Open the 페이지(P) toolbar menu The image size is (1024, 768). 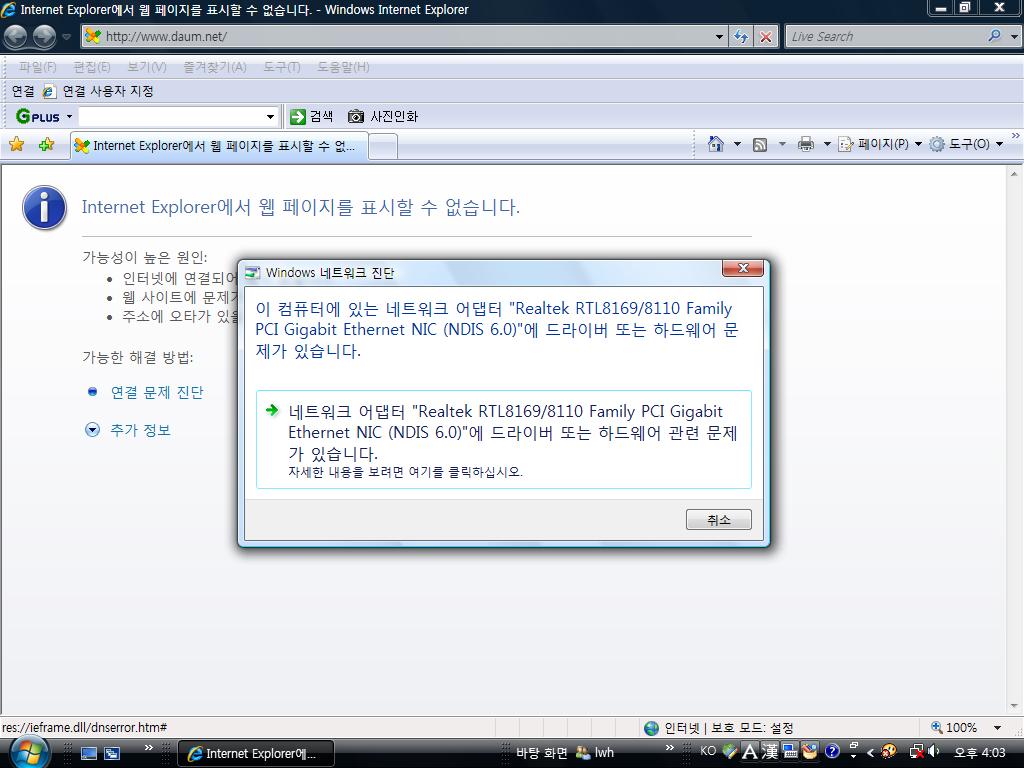pyautogui.click(x=880, y=144)
